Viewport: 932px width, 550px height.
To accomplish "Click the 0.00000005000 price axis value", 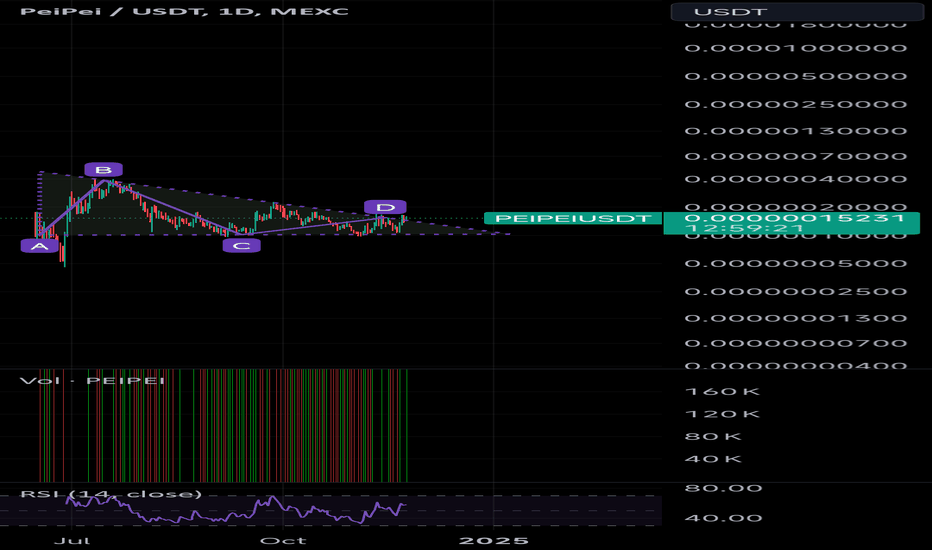I will [x=796, y=264].
